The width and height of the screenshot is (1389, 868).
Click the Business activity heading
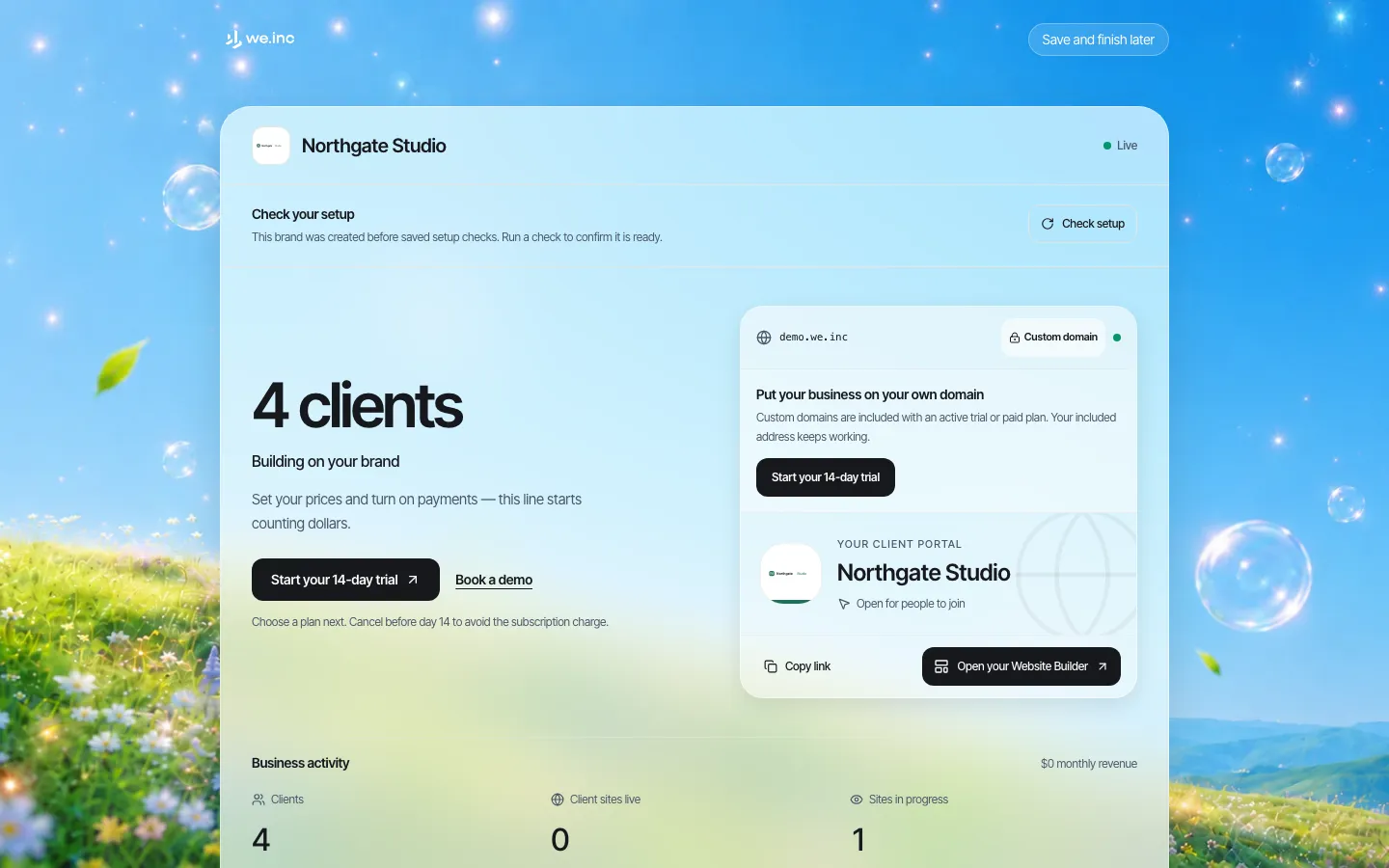point(300,763)
